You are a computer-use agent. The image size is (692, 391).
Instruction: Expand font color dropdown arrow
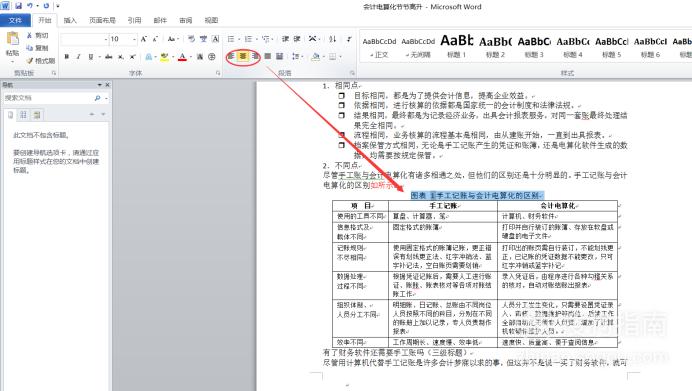pos(191,57)
